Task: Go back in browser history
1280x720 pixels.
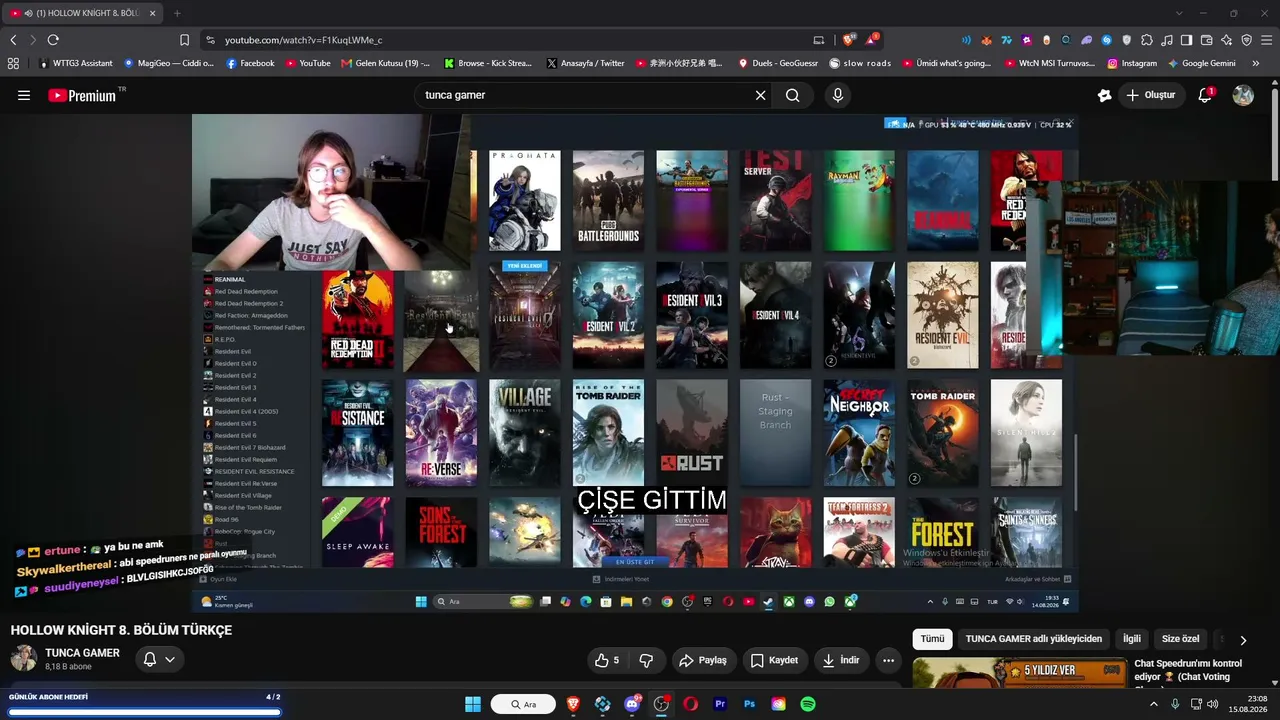Action: (13, 40)
